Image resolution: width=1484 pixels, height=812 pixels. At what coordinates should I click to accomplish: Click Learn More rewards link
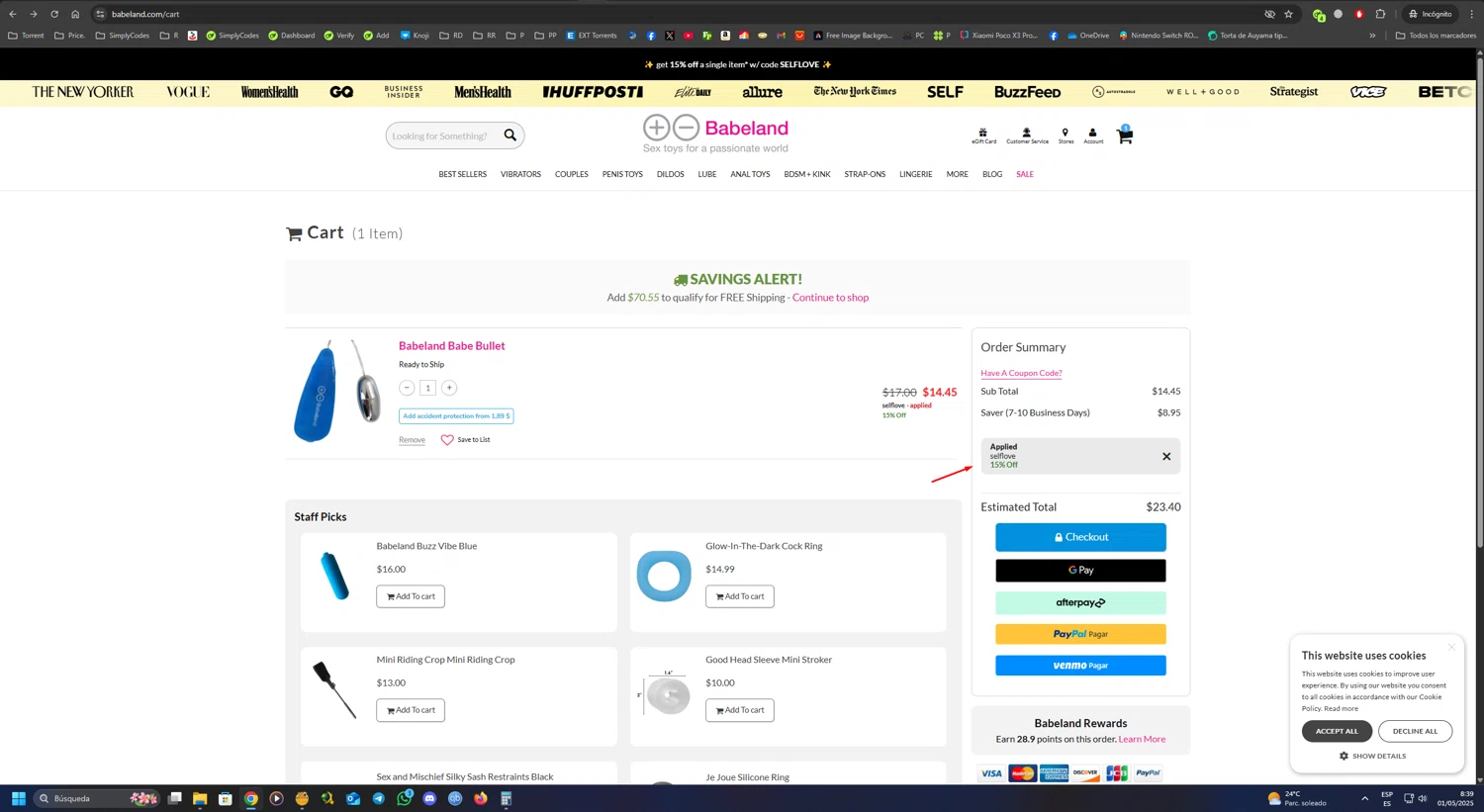tap(1142, 740)
